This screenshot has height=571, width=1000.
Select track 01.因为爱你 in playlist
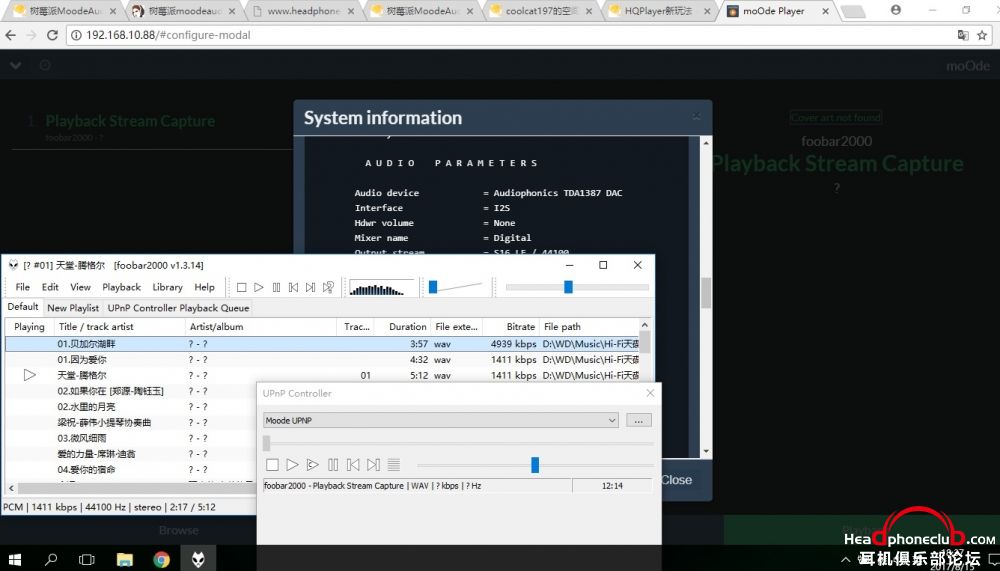tap(322, 360)
